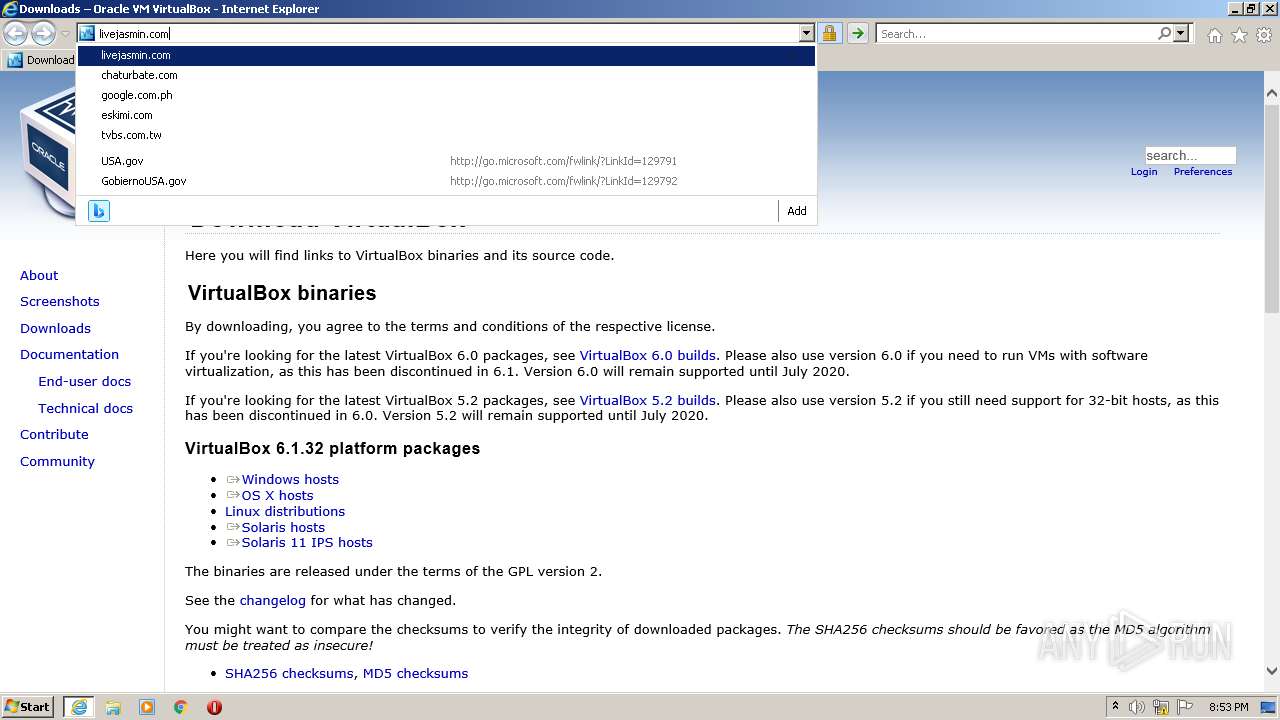Show hidden tray icons arrow

coord(1115,707)
